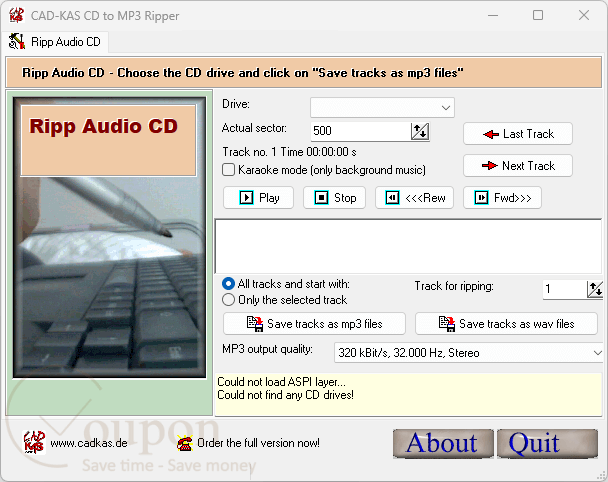Click Order the full version now!
Image resolution: width=608 pixels, height=482 pixels.
(x=258, y=443)
